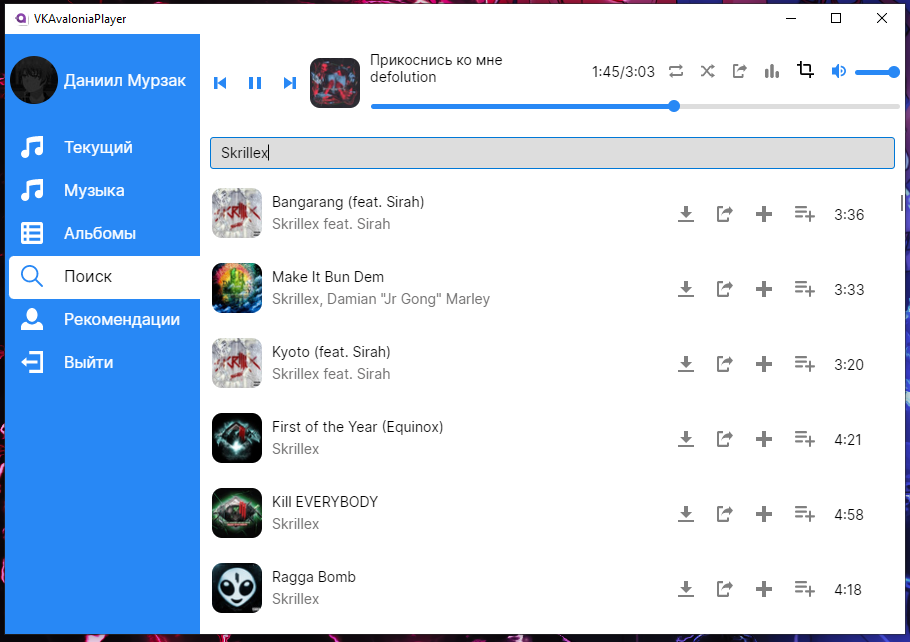Click the now-playing album cover
The image size is (910, 642).
pos(335,83)
